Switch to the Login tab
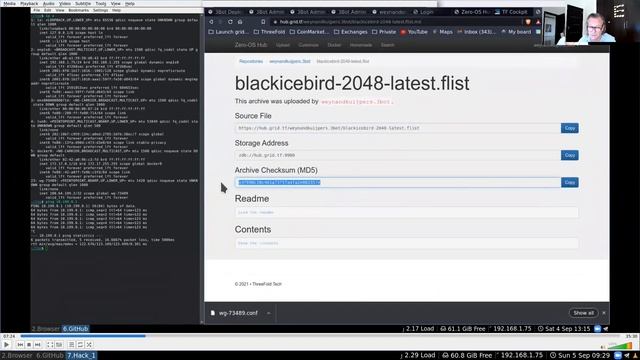640x360 pixels. (423, 12)
